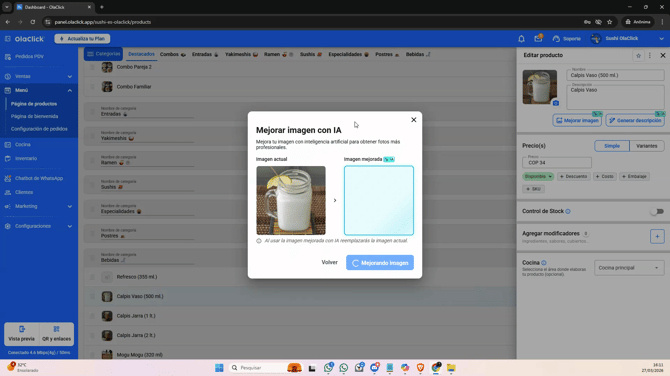This screenshot has height=376, width=670.
Task: Open Página de bienvenida
Action: pyautogui.click(x=35, y=116)
